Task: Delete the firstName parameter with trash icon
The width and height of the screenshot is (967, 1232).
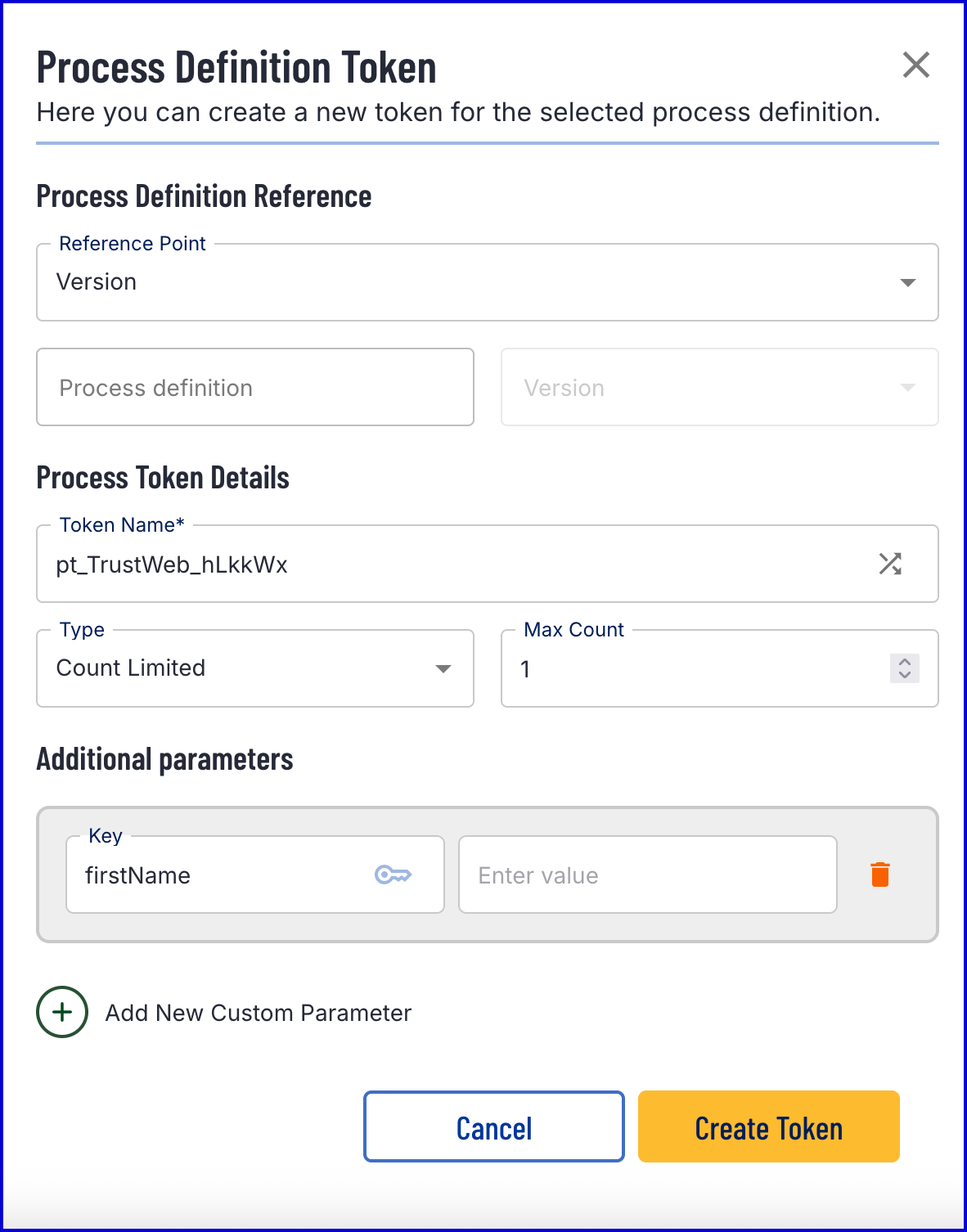Action: click(x=880, y=875)
